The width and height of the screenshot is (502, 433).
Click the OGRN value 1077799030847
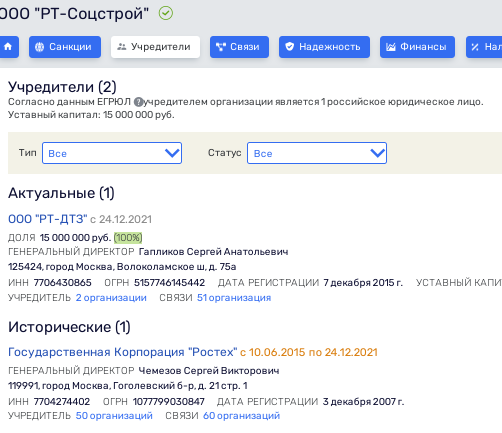point(169,401)
